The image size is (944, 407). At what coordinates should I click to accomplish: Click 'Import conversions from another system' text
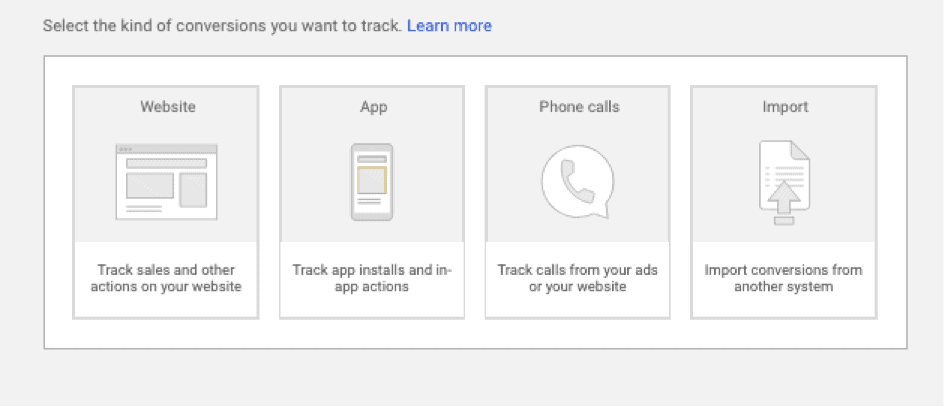pos(783,278)
